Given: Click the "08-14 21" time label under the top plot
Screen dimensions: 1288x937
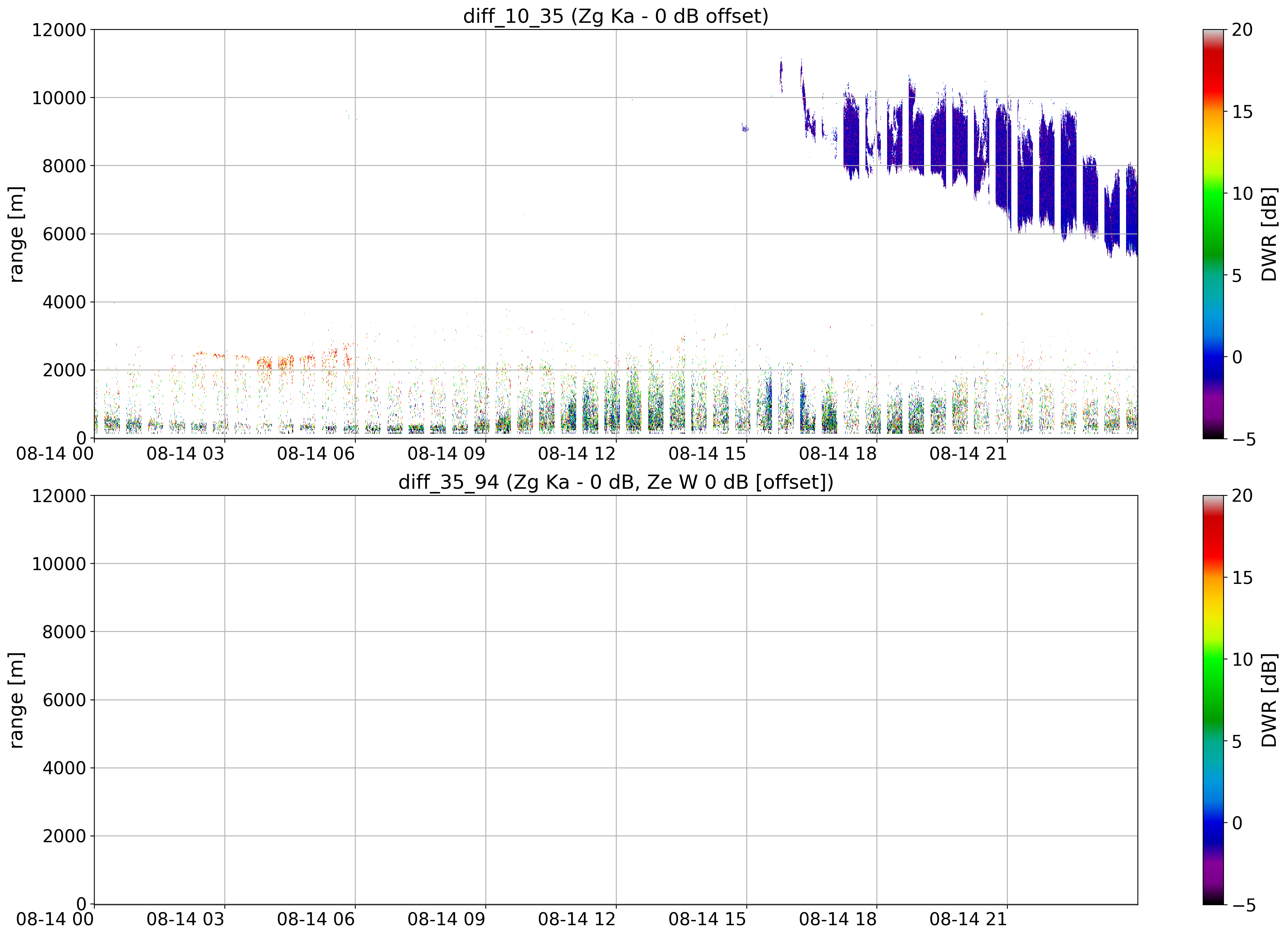Looking at the screenshot, I should [x=968, y=453].
